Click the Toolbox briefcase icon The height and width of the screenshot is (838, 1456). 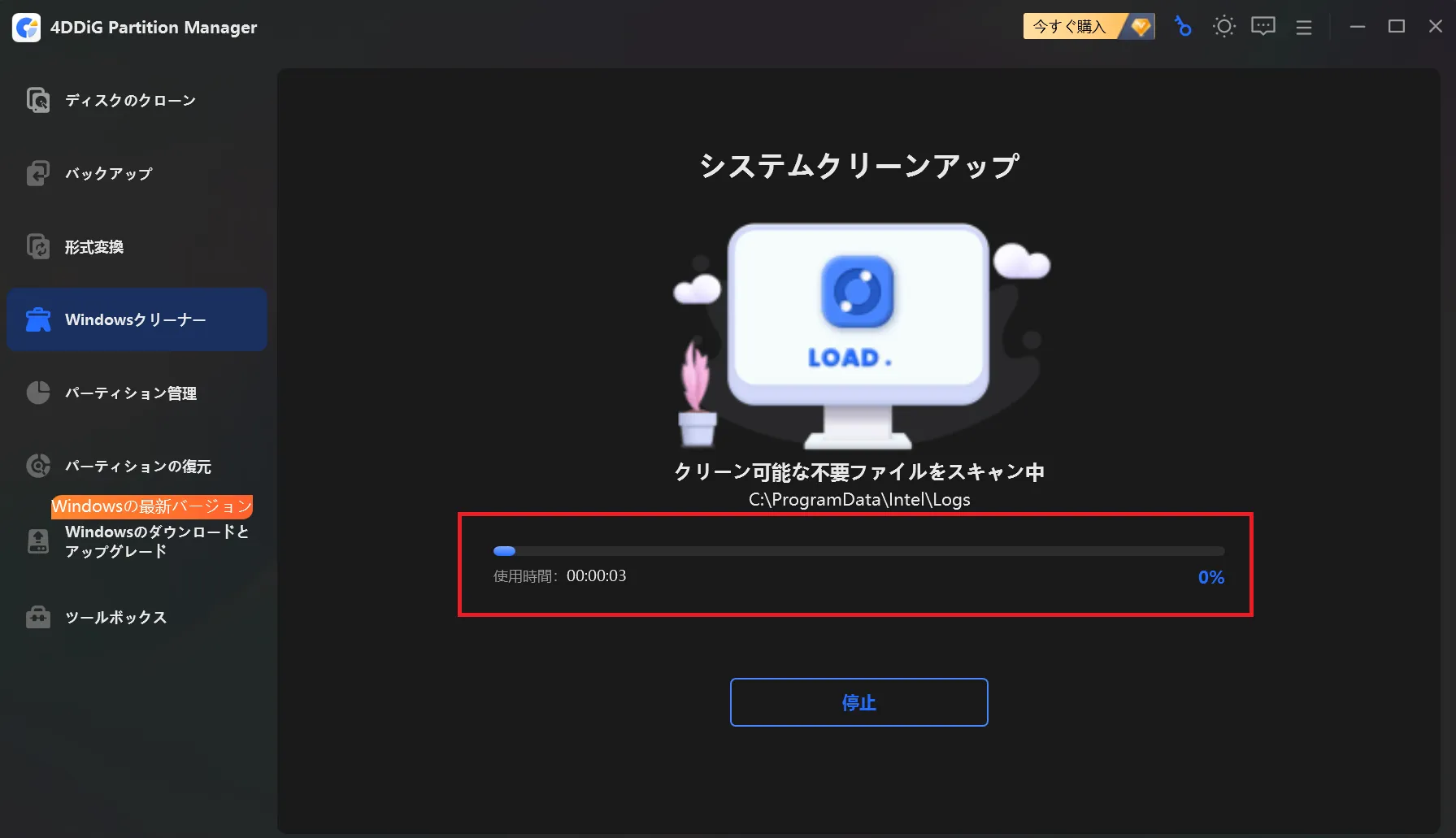coord(38,617)
